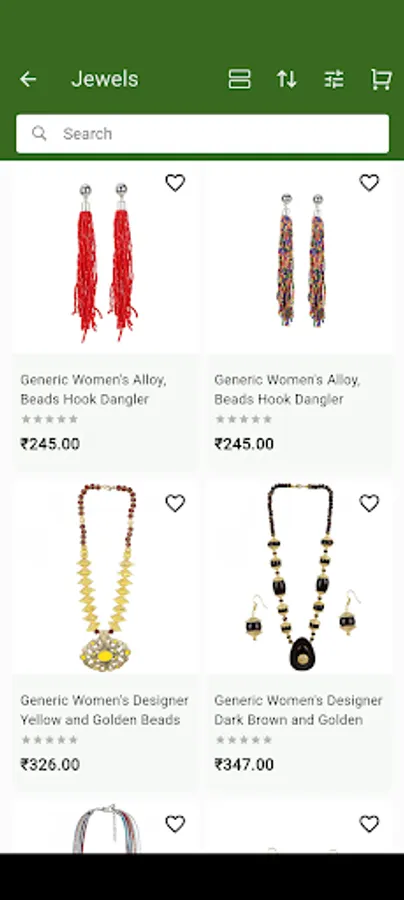
Task: Click the search magnifier icon
Action: pyautogui.click(x=39, y=134)
